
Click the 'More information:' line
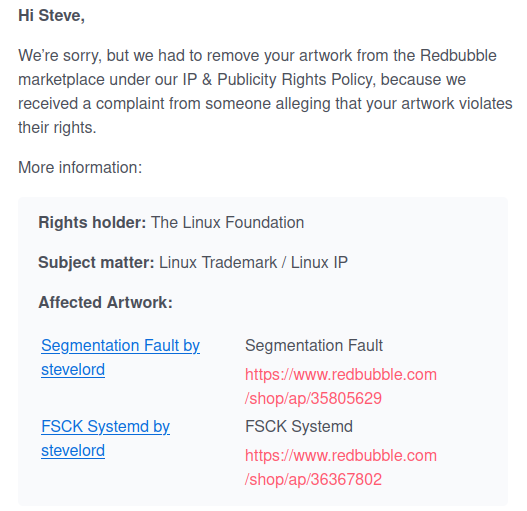(80, 167)
